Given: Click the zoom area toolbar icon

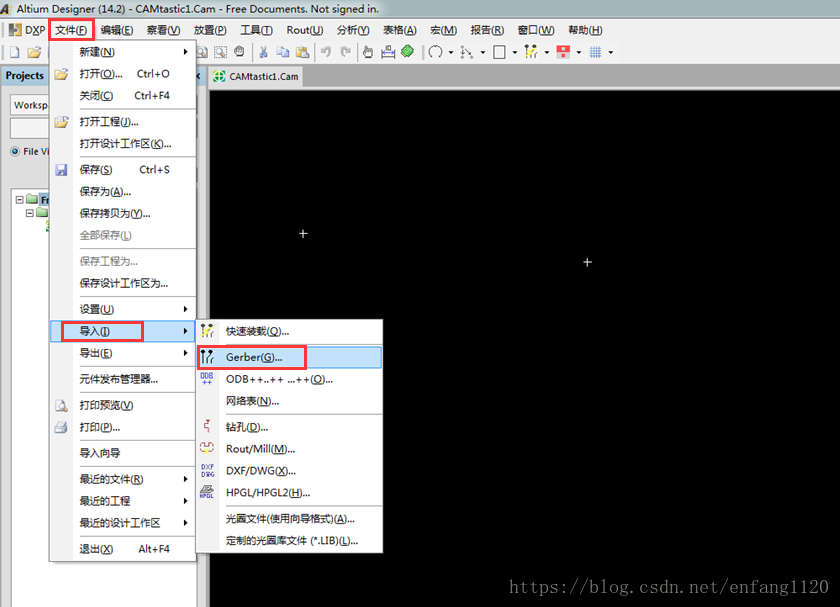Looking at the screenshot, I should pyautogui.click(x=220, y=52).
